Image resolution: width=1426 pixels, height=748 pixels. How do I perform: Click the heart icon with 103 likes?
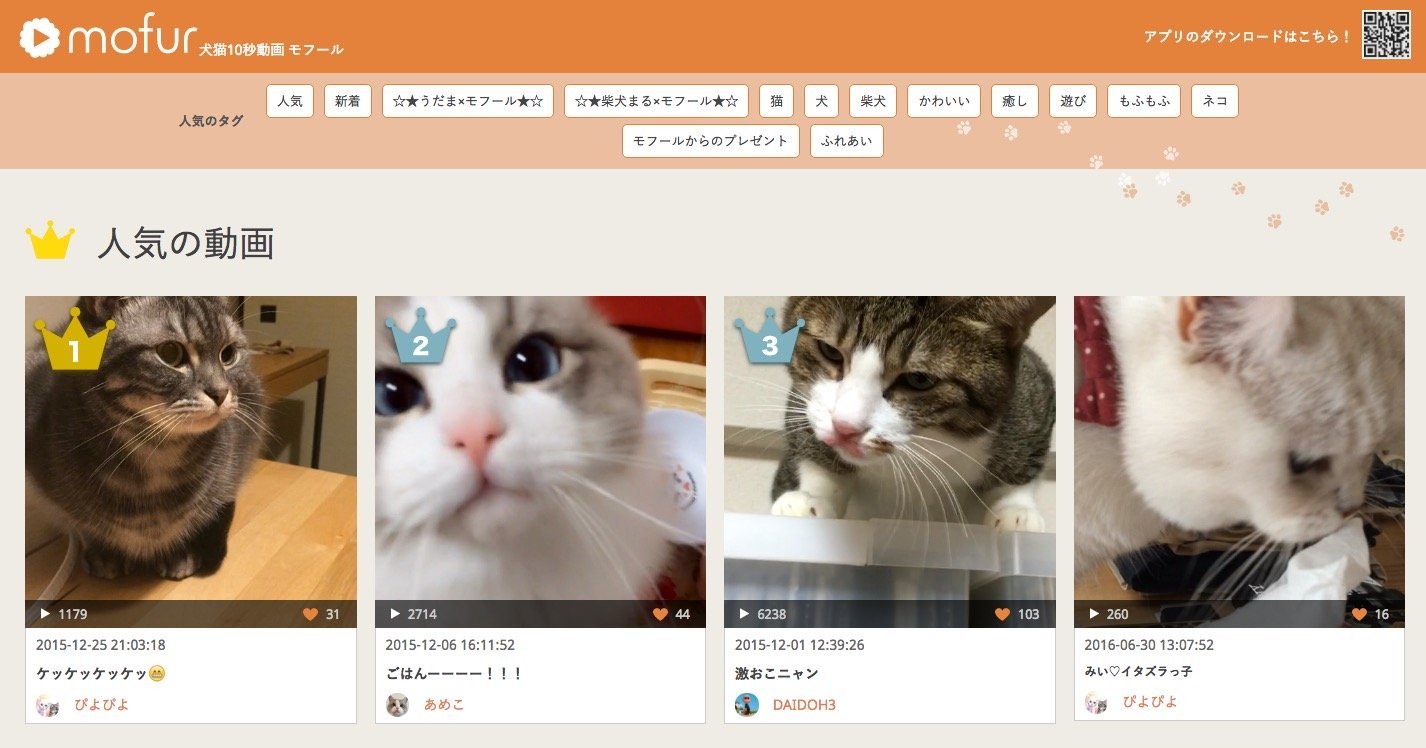[x=1002, y=614]
